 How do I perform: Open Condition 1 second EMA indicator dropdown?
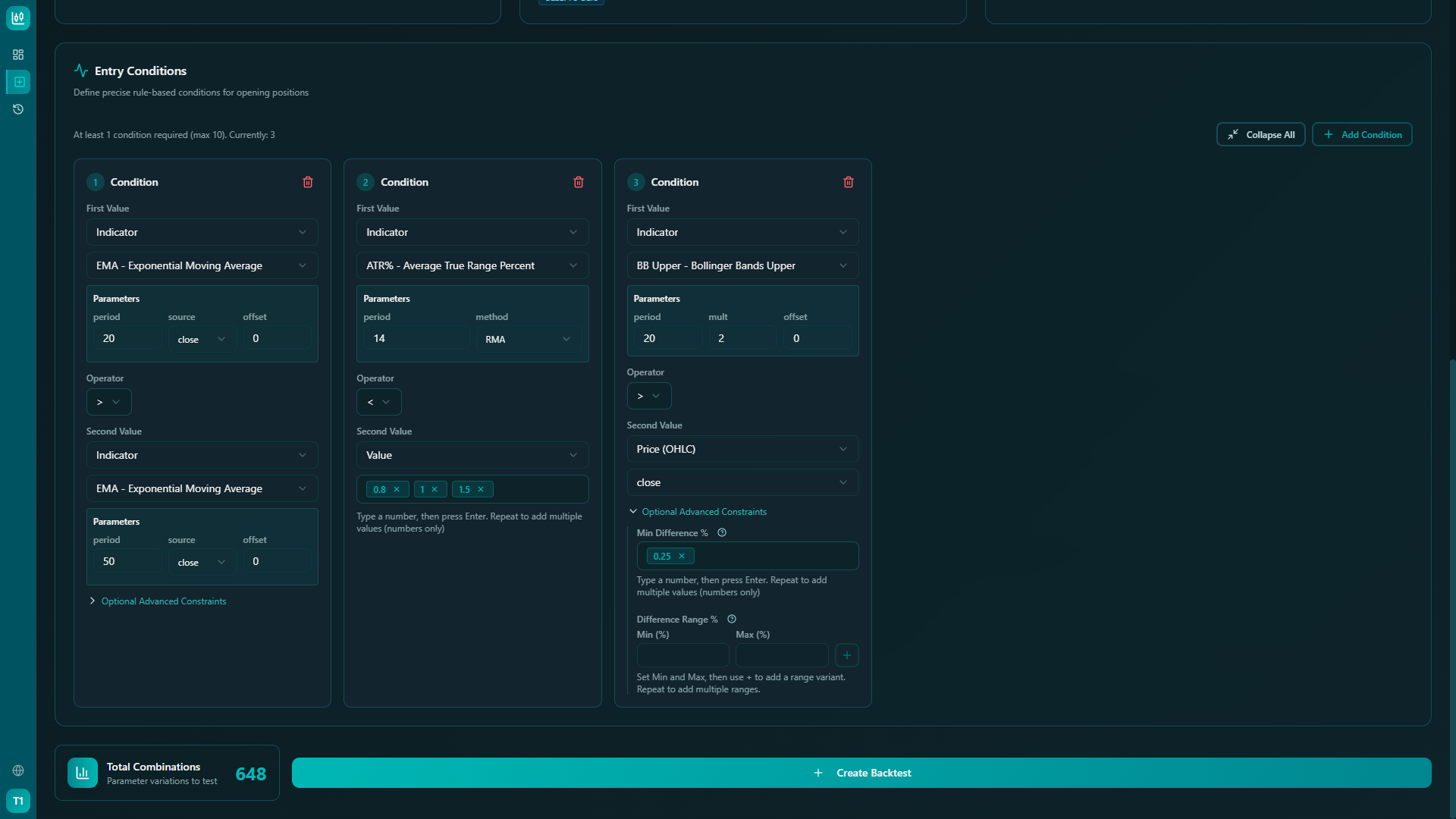tap(202, 488)
